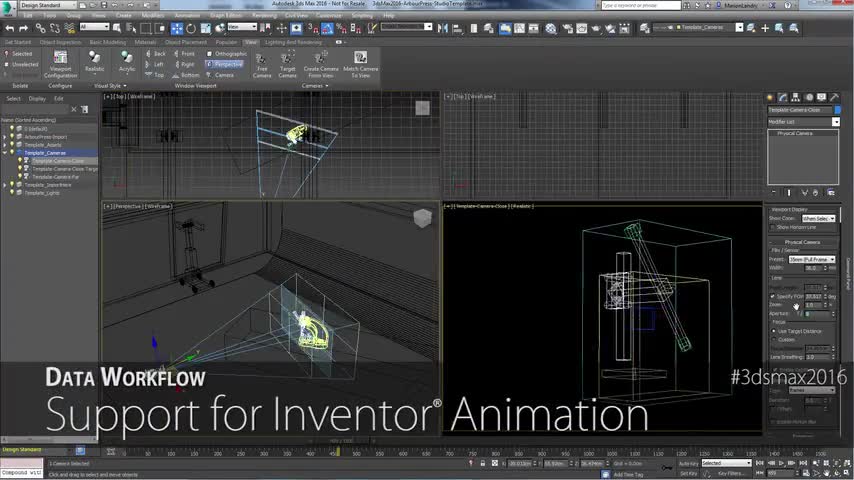The height and width of the screenshot is (480, 854).
Task: Click the Add layer plus icon
Action: tap(765, 28)
